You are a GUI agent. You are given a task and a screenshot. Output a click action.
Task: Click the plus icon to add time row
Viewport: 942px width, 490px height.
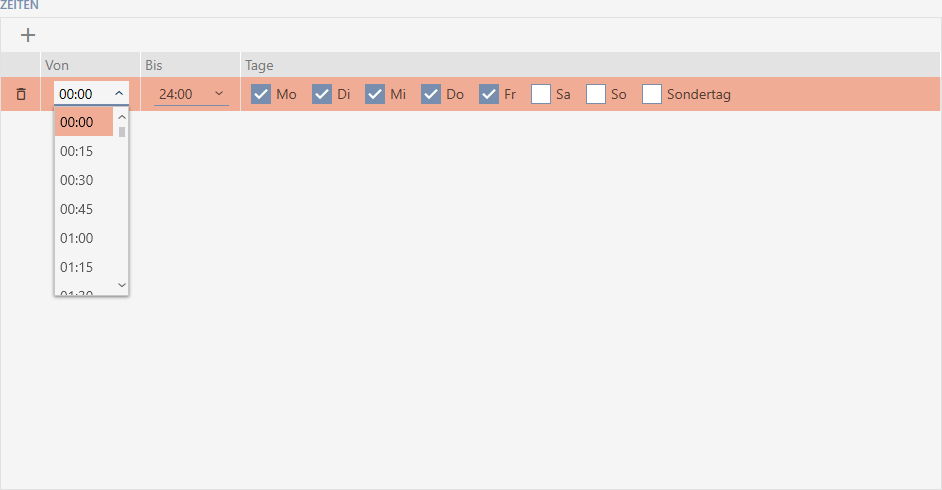coord(28,35)
